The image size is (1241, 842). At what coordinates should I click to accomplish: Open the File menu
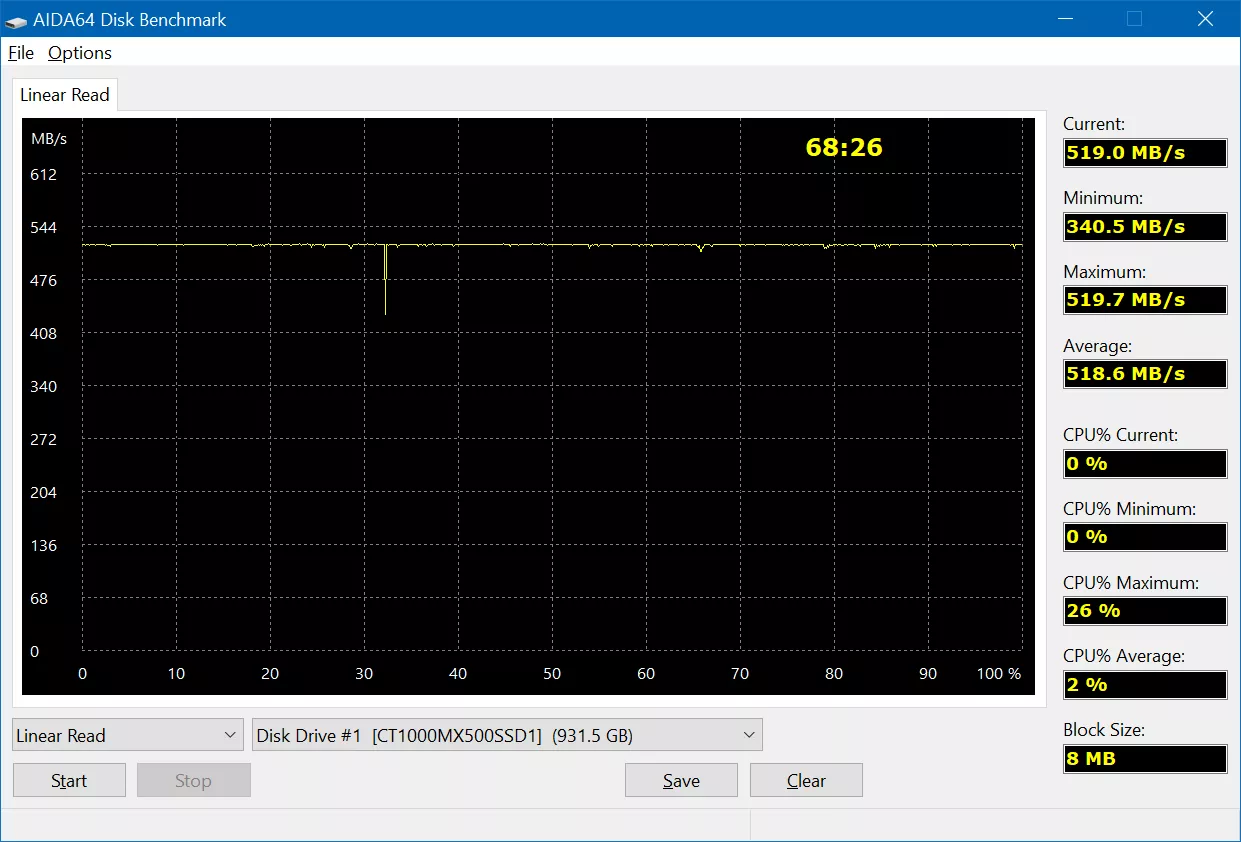pos(21,53)
